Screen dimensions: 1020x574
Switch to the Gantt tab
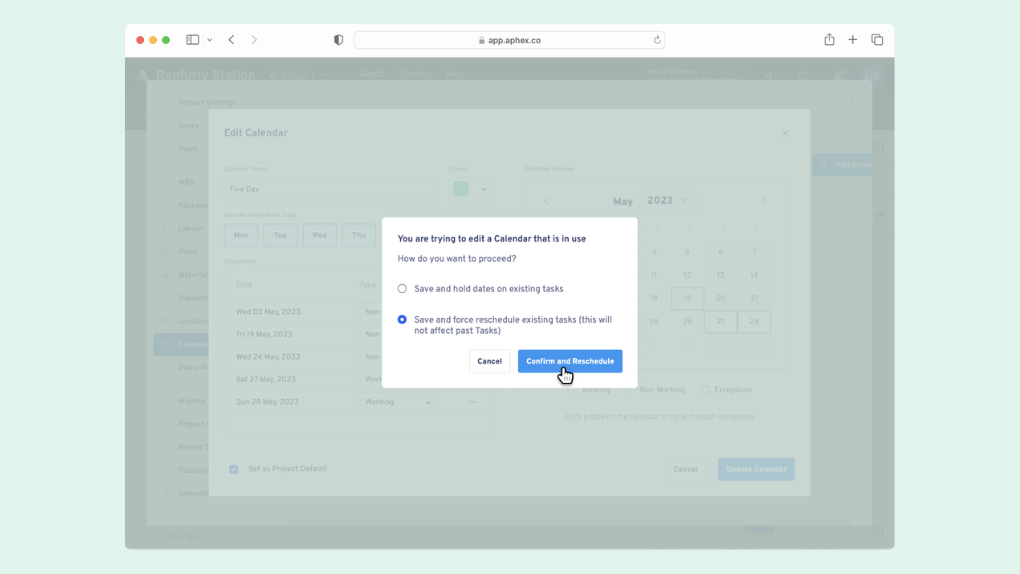pyautogui.click(x=371, y=74)
